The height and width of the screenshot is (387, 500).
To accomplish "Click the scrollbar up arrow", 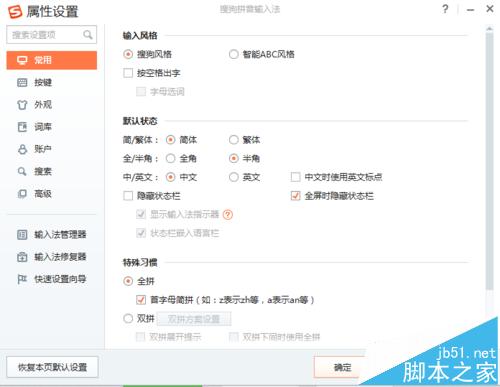I will click(489, 29).
